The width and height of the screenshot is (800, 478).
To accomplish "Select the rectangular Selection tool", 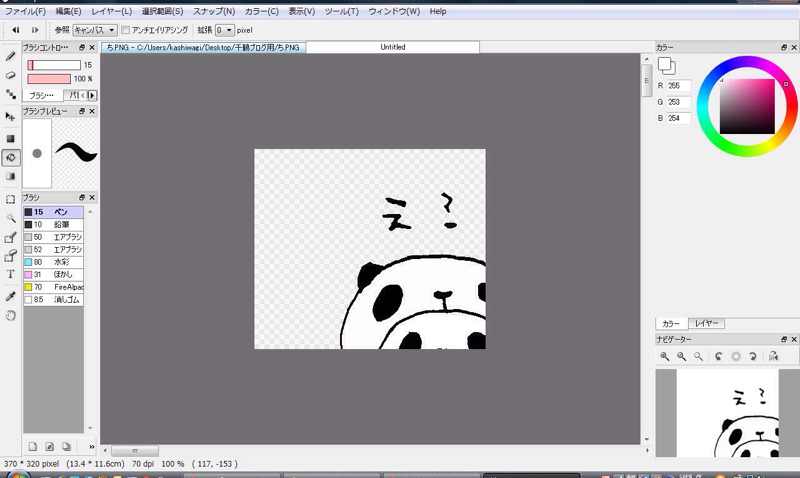I will 10,199.
